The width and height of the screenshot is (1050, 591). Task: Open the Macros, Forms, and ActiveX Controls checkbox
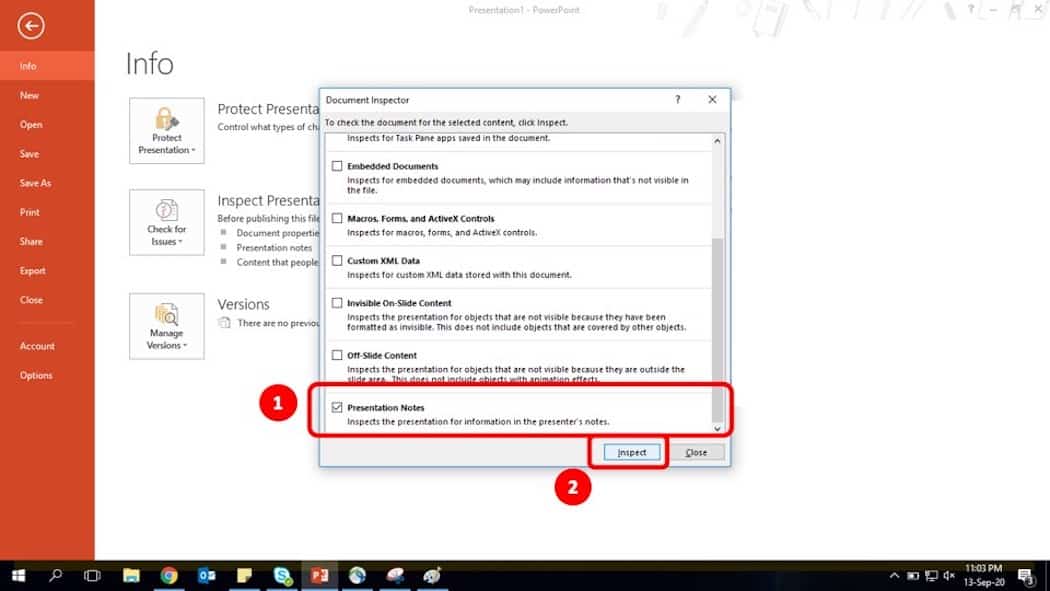(338, 218)
